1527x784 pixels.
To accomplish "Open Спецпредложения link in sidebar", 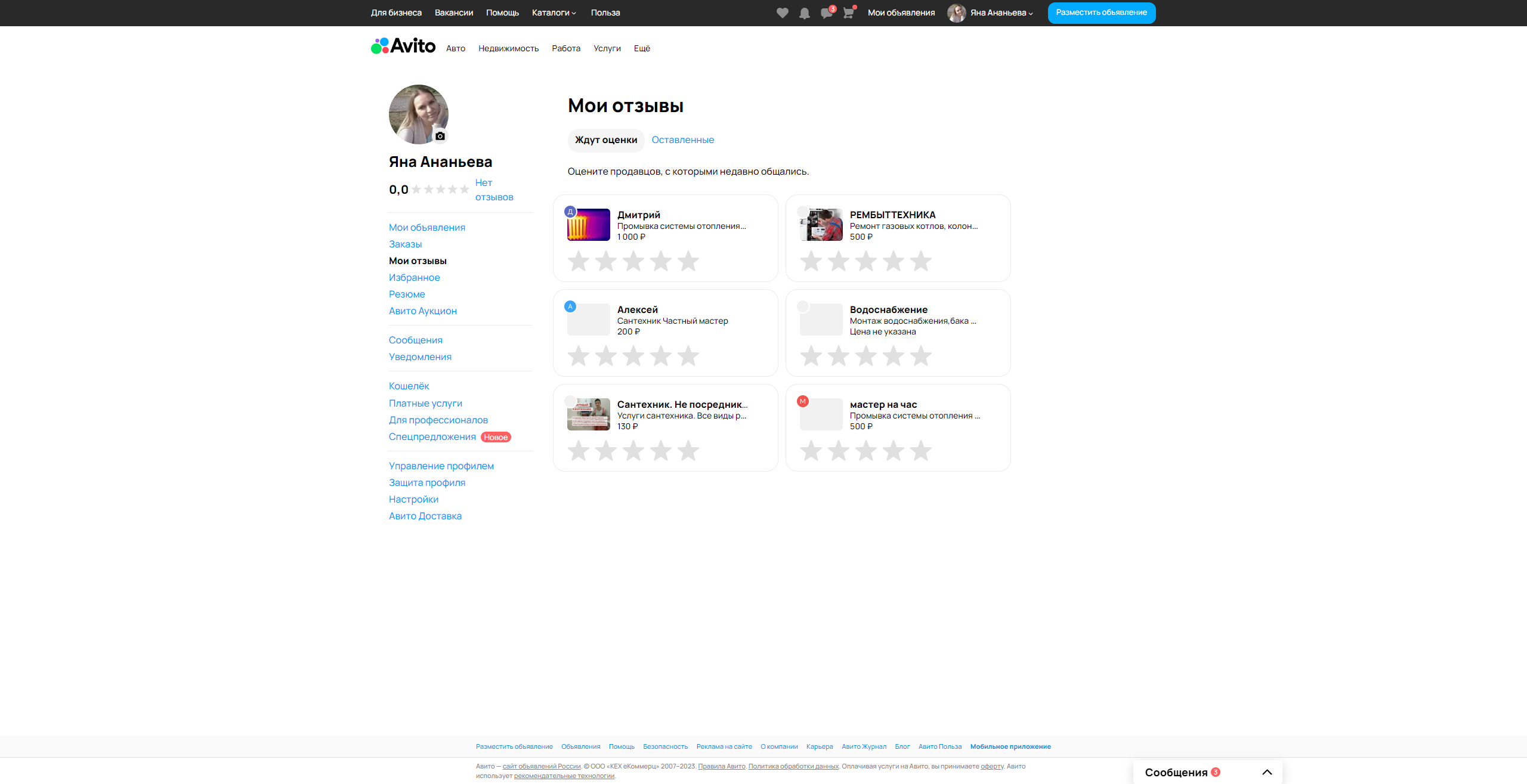I will [432, 436].
